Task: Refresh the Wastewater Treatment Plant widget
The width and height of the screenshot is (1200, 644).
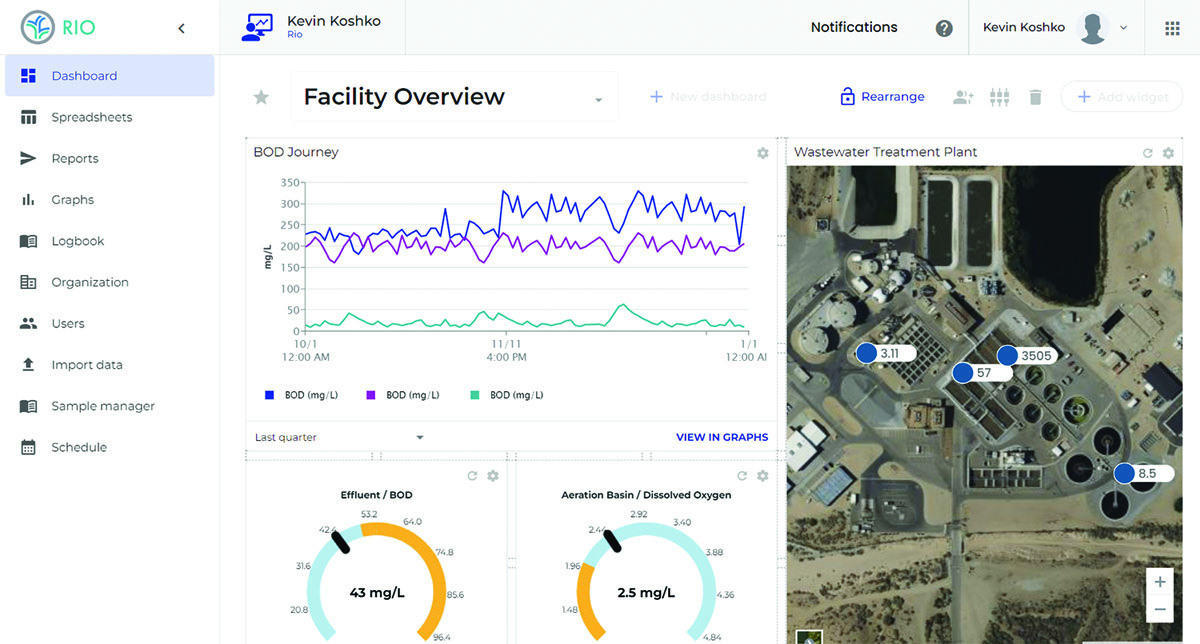Action: pyautogui.click(x=1148, y=153)
